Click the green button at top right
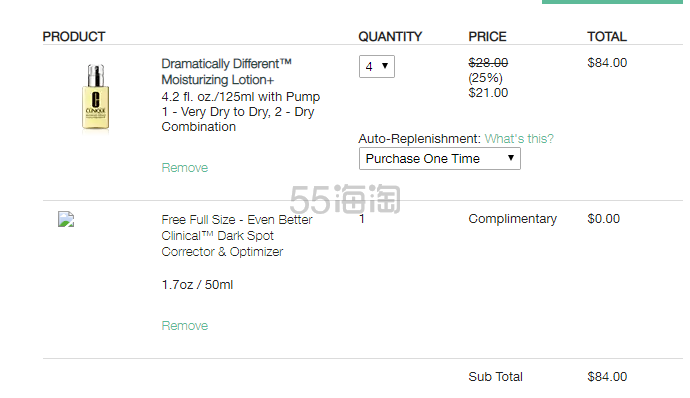Viewport: 690px width, 398px height. point(613,2)
